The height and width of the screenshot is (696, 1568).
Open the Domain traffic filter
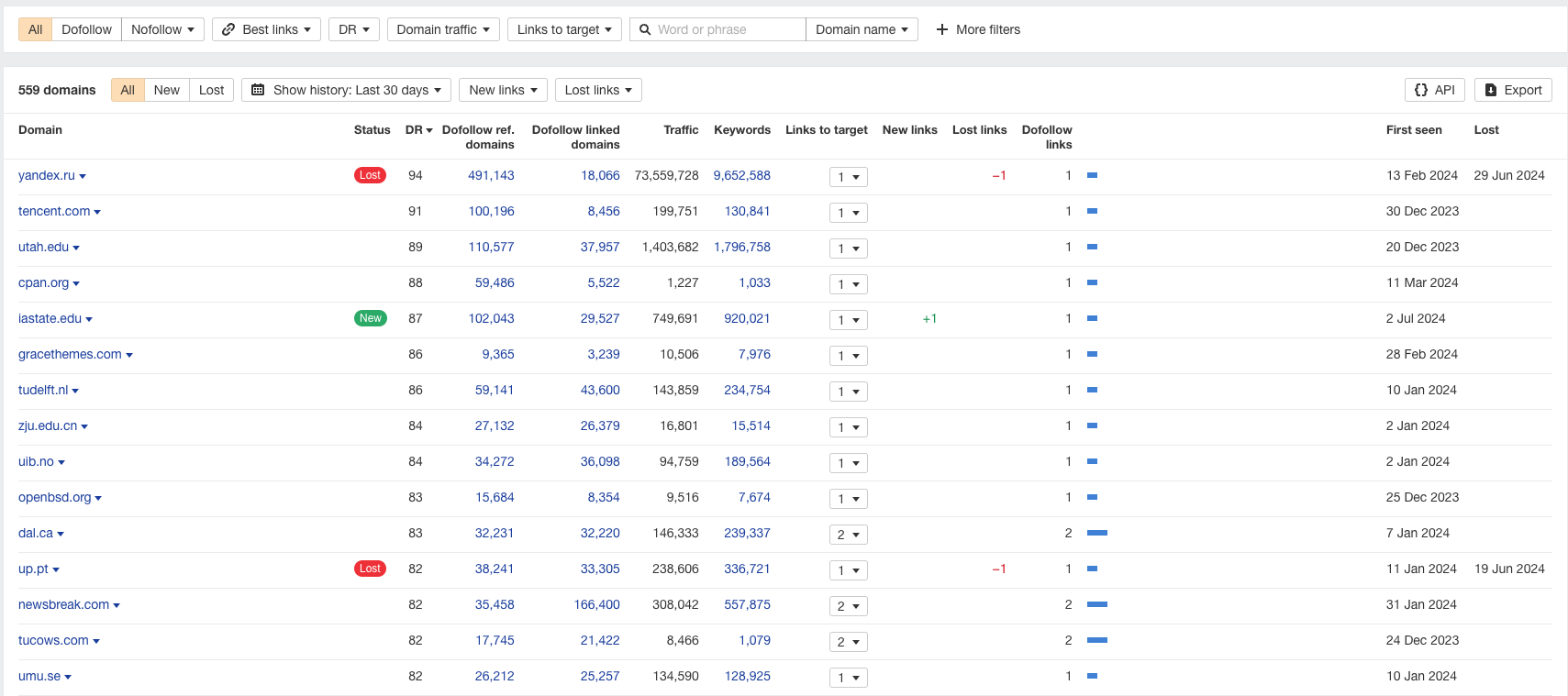pyautogui.click(x=443, y=29)
